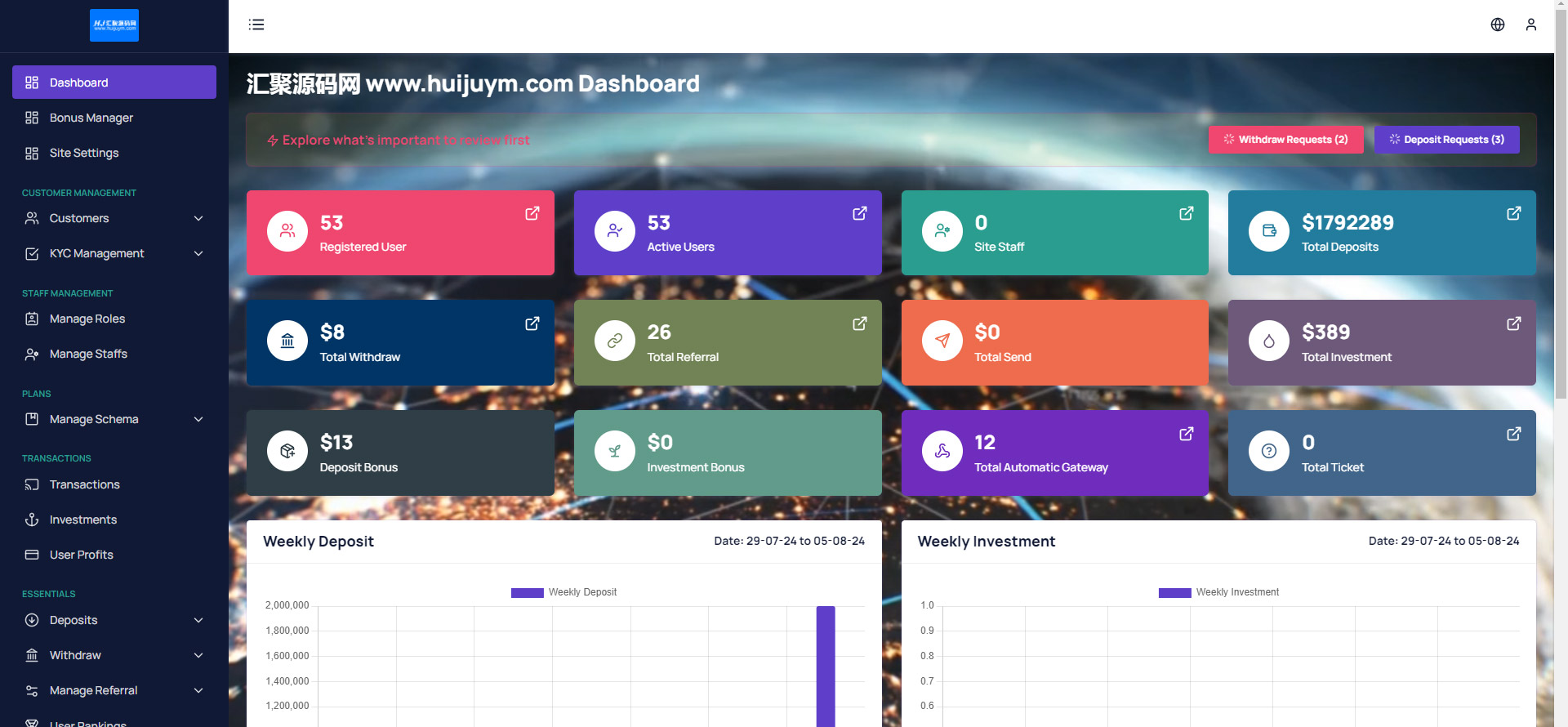
Task: Open external link on Total Automatic Gateway card
Action: pyautogui.click(x=1187, y=434)
